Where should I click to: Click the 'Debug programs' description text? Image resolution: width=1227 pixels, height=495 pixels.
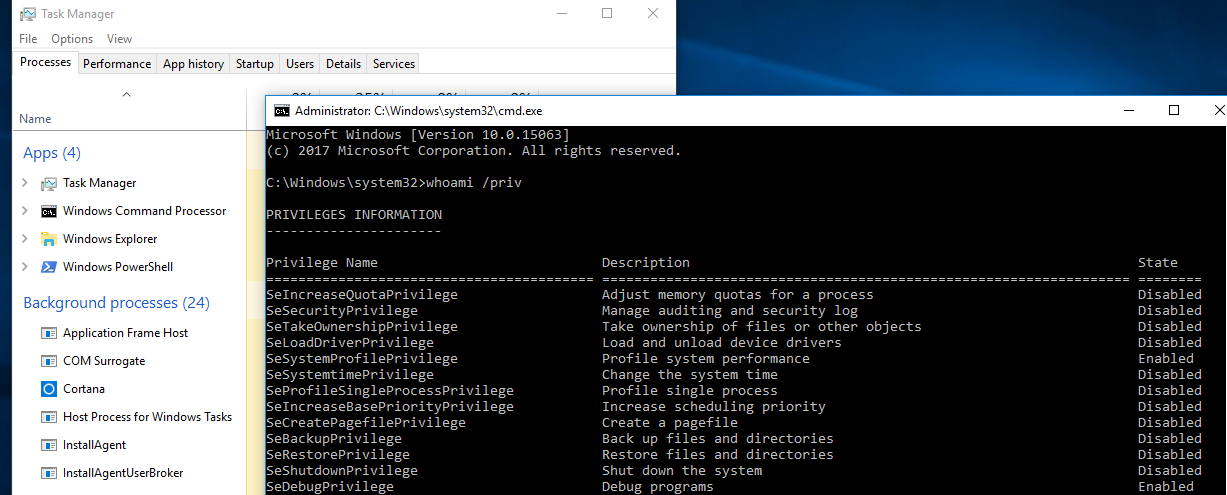pyautogui.click(x=658, y=487)
